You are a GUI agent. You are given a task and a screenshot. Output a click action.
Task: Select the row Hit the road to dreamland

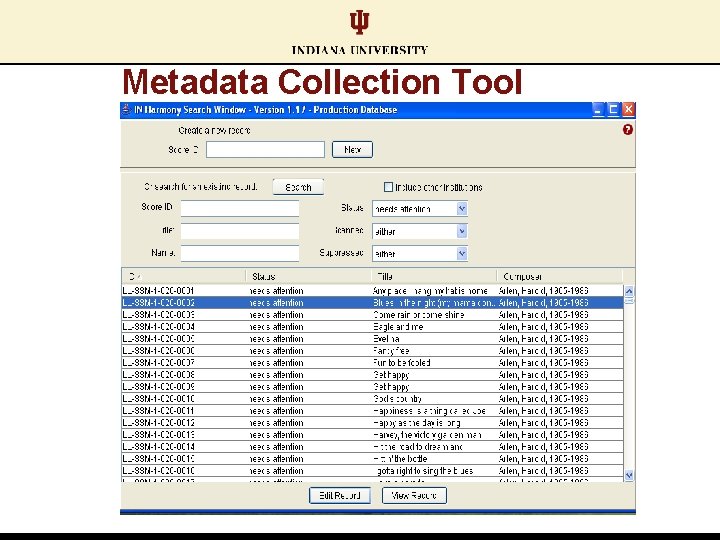(x=372, y=446)
